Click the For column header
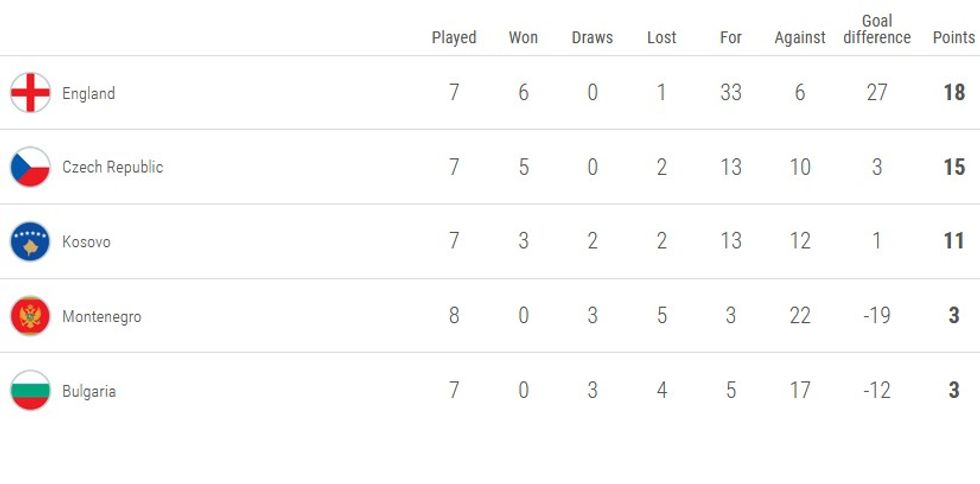Viewport: 980px width, 484px height. 731,37
